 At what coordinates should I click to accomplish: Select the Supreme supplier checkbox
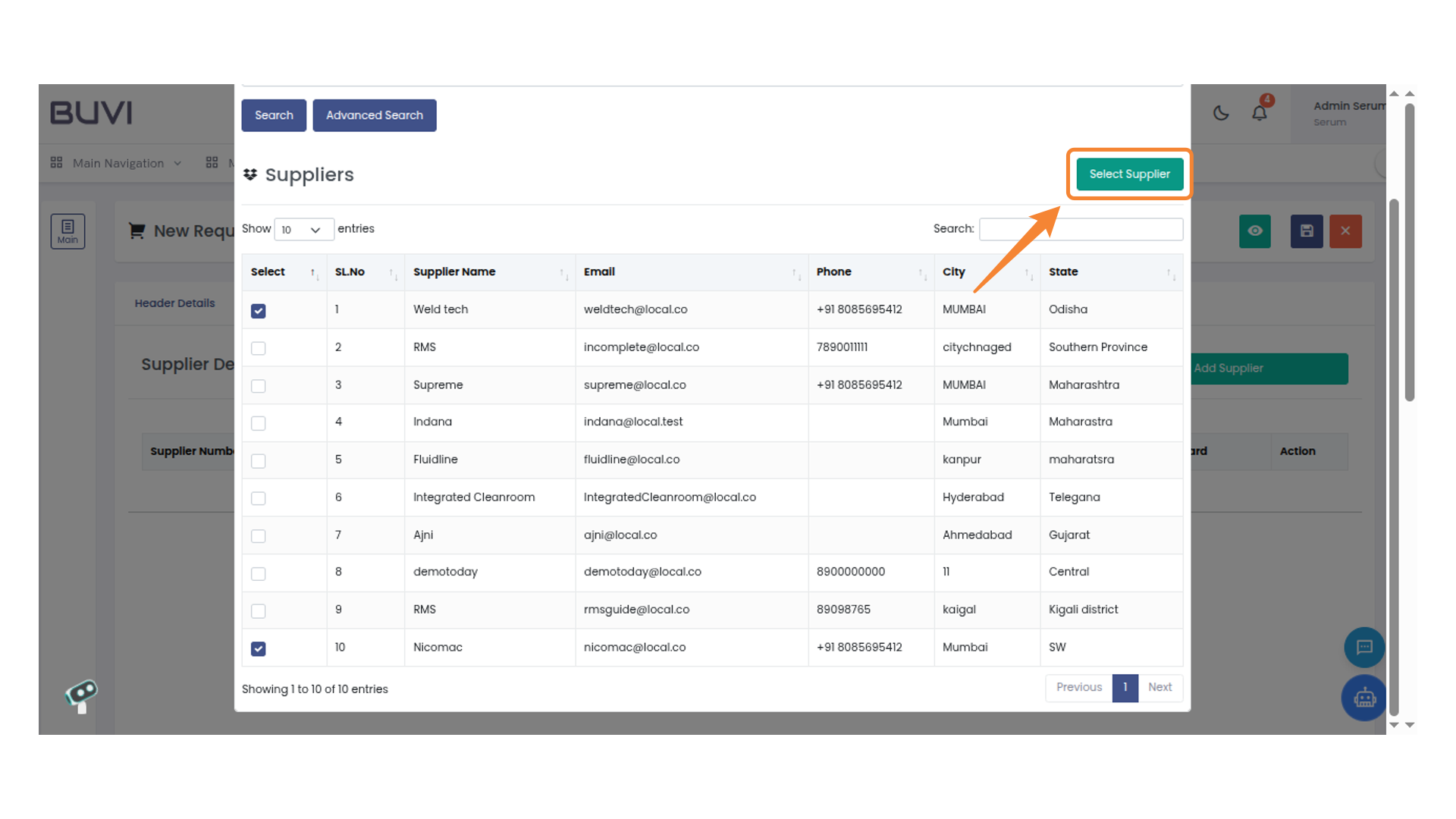tap(258, 385)
